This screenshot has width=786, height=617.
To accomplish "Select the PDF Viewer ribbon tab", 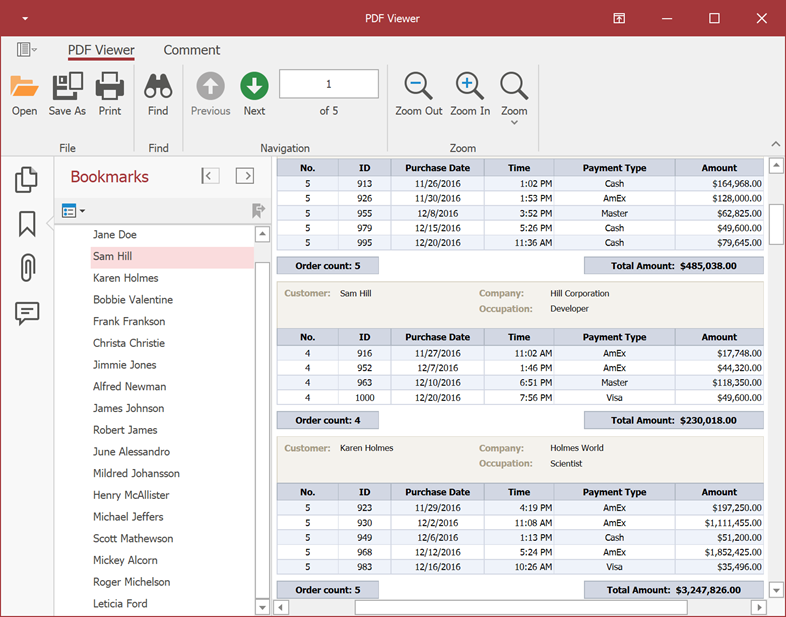I will coord(101,50).
